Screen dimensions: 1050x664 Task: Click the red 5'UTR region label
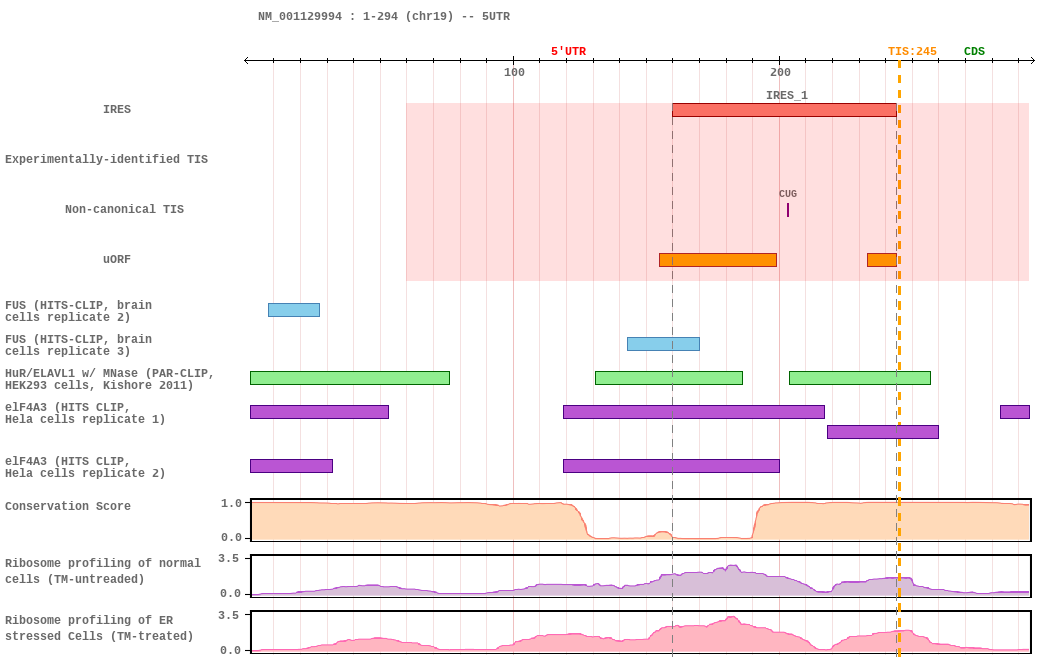(x=569, y=52)
